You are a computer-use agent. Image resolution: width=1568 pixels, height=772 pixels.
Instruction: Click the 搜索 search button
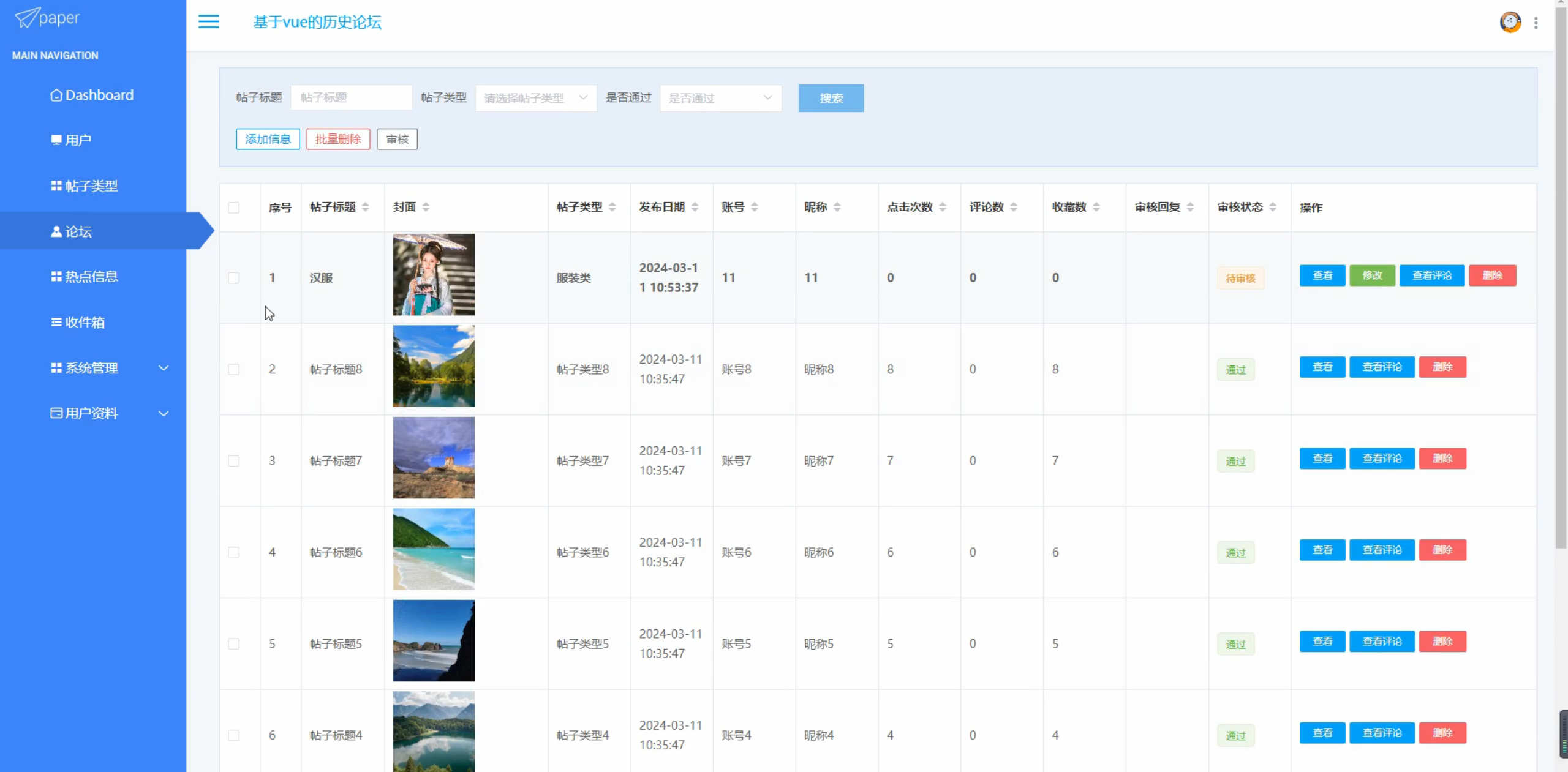[831, 98]
